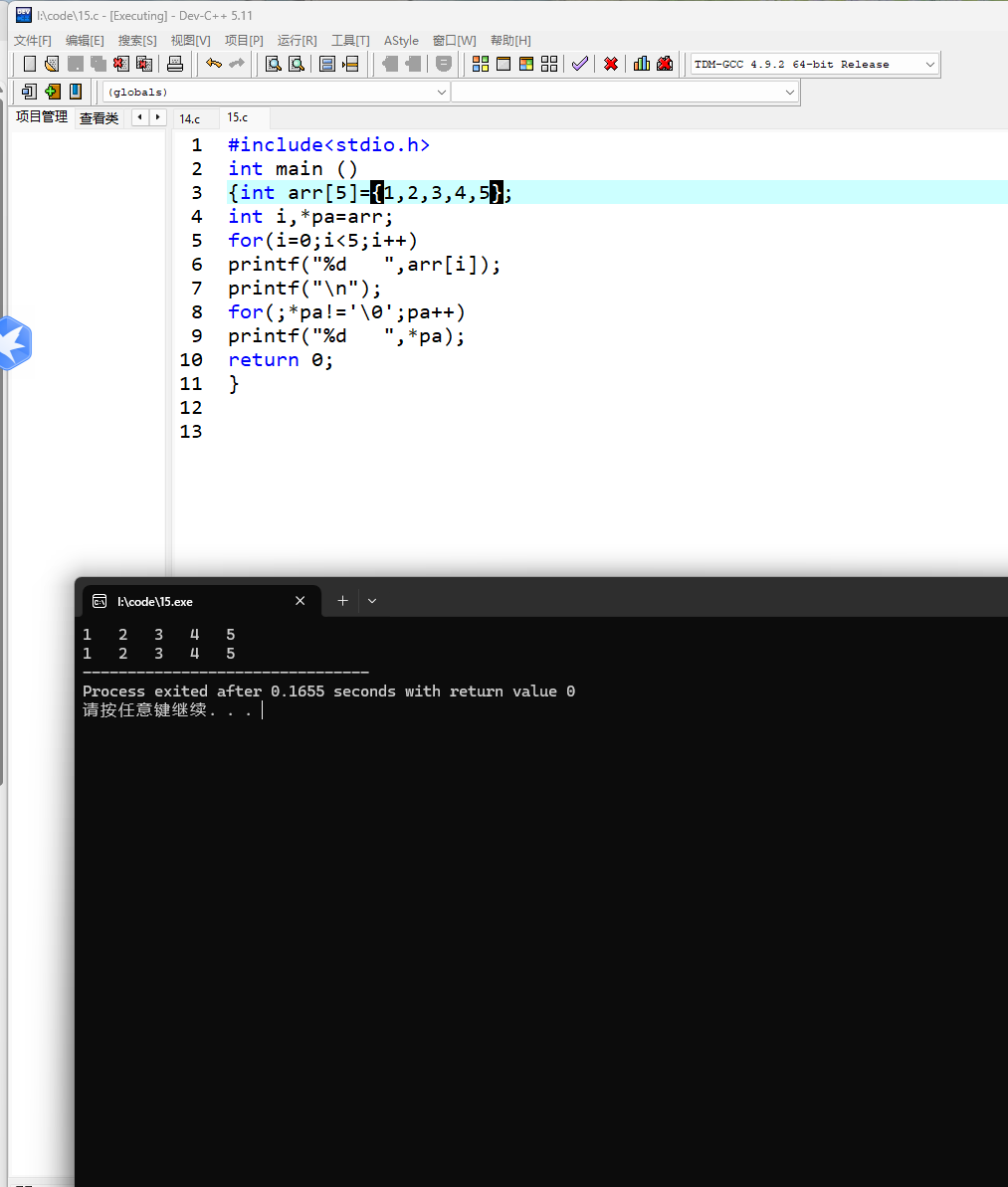The height and width of the screenshot is (1187, 1008).
Task: Click the Goto line toolbar icon
Action: pos(350,65)
